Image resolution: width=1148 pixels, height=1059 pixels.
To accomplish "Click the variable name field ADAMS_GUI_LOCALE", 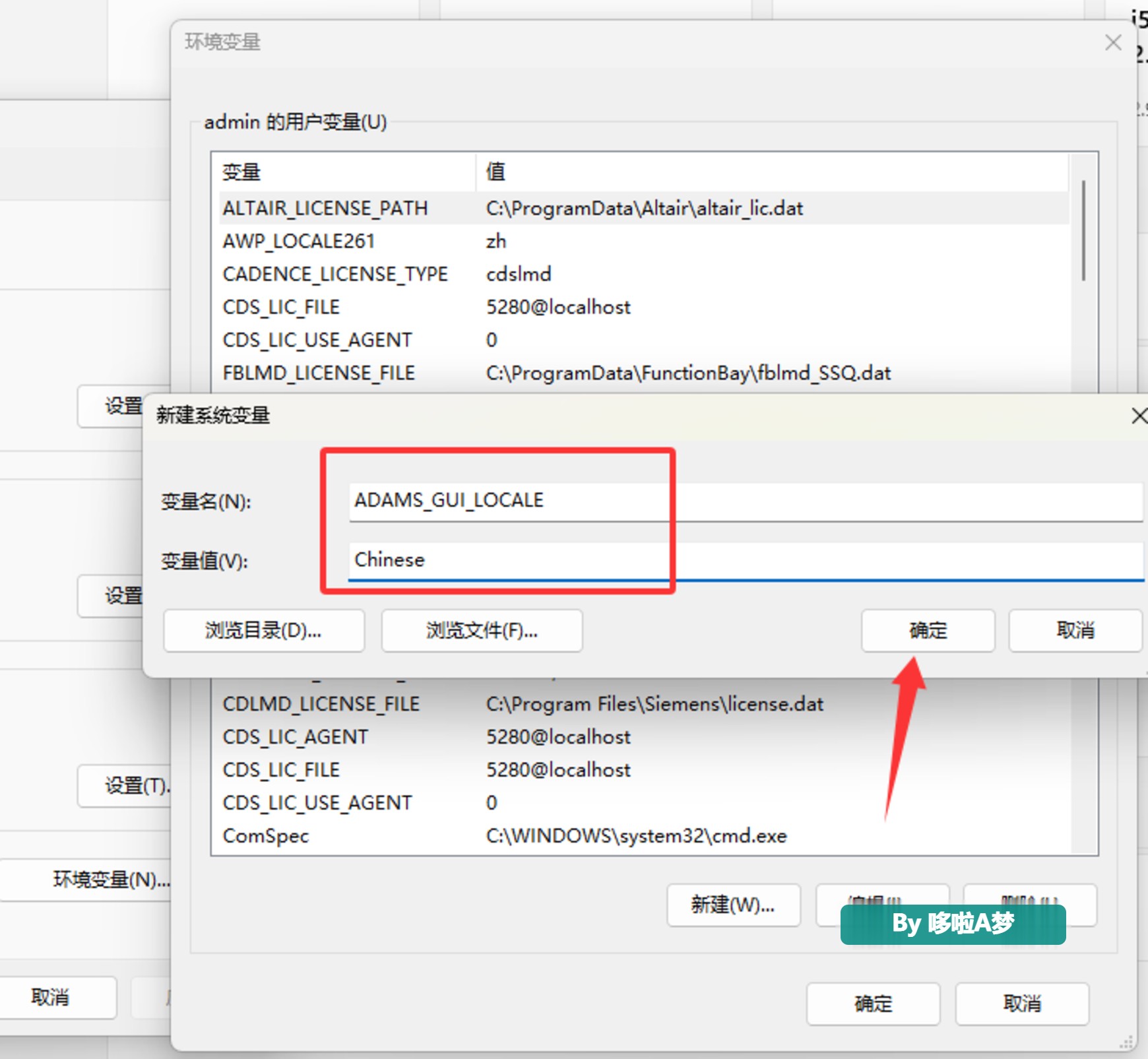I will pyautogui.click(x=746, y=501).
